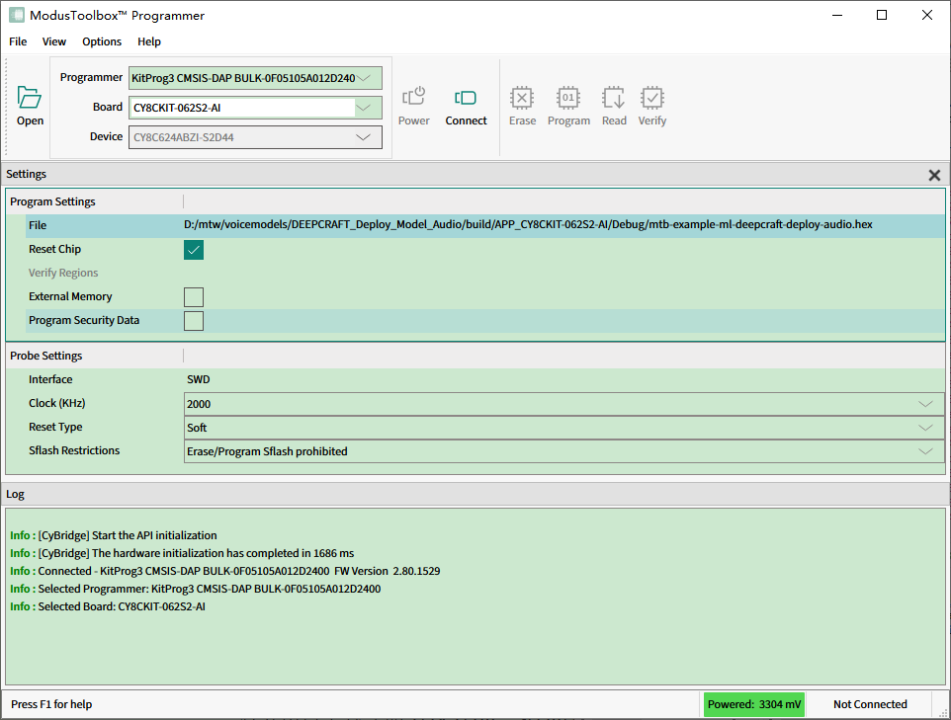Viewport: 951px width, 720px height.
Task: Click the toolbar drag handle left of Open
Action: pyautogui.click(x=7, y=107)
